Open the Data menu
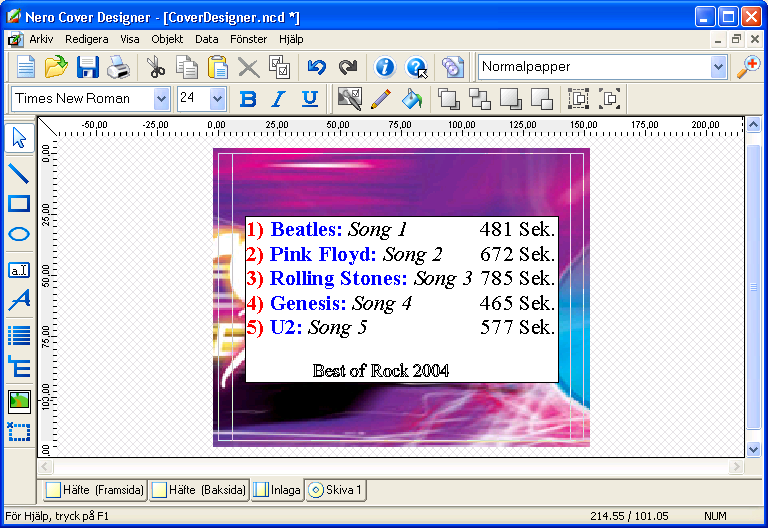 (207, 39)
